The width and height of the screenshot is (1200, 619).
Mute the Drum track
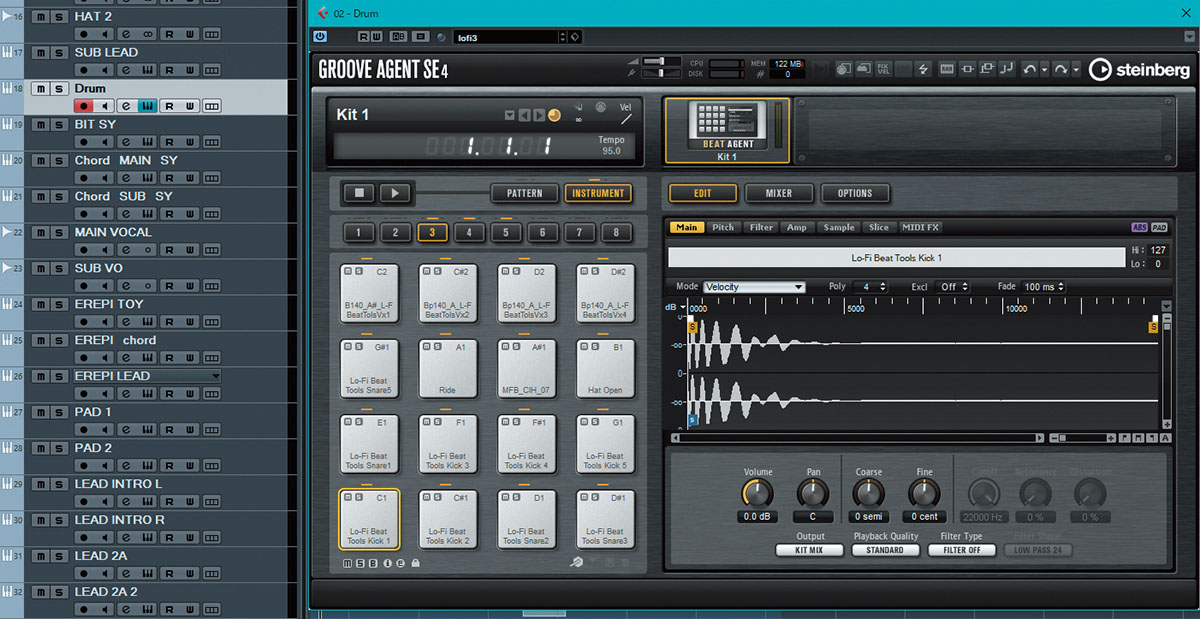pos(41,89)
